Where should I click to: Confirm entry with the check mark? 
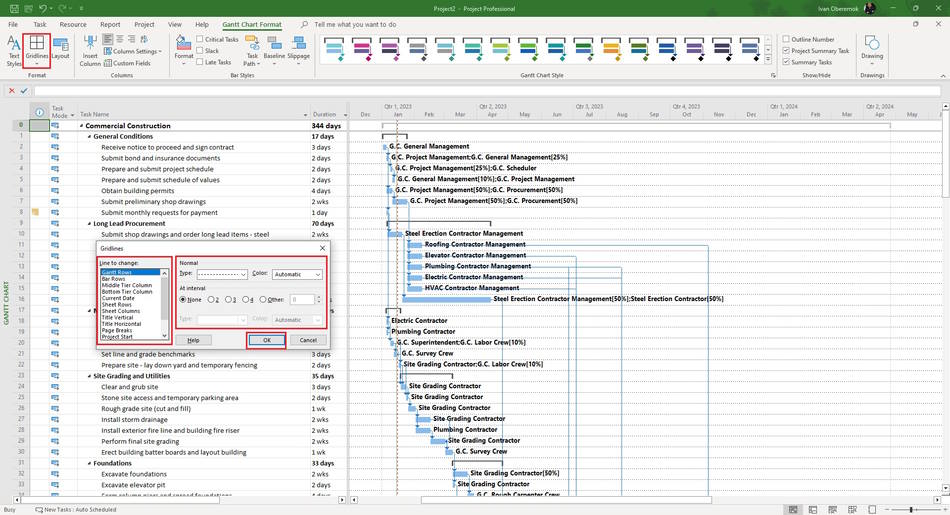(x=24, y=91)
